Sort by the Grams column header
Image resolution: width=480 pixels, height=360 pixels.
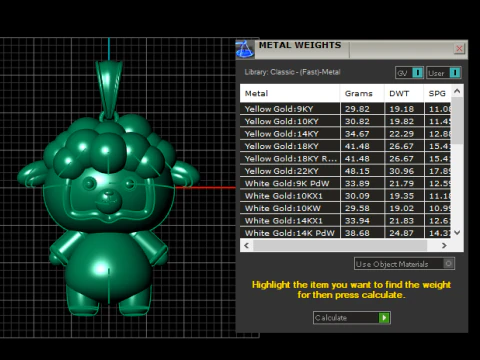(x=362, y=93)
